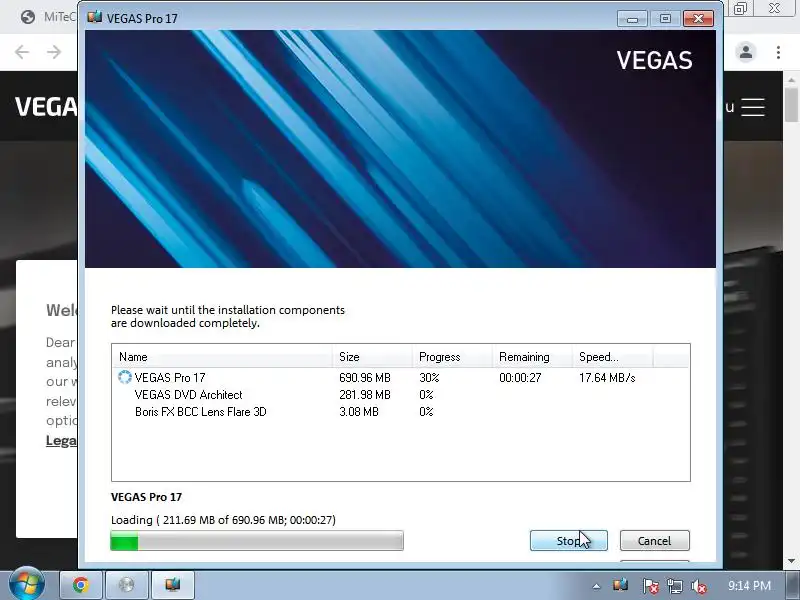Open the Action Center flag icon
This screenshot has width=800, height=600.
pos(650,586)
